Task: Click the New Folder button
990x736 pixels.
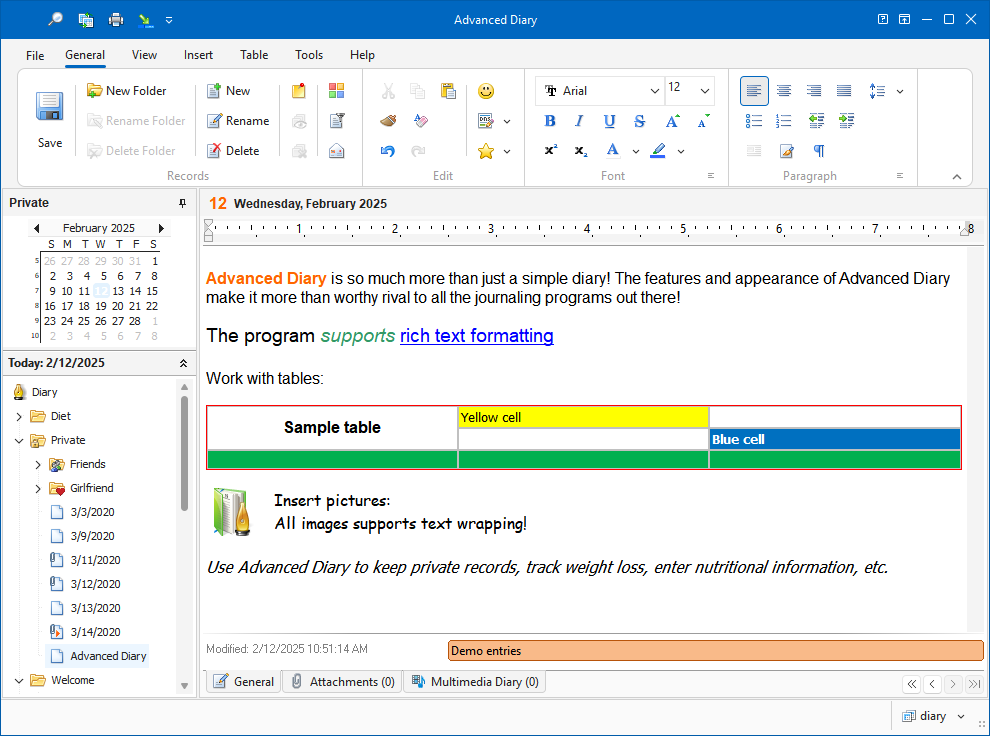Action: 127,91
